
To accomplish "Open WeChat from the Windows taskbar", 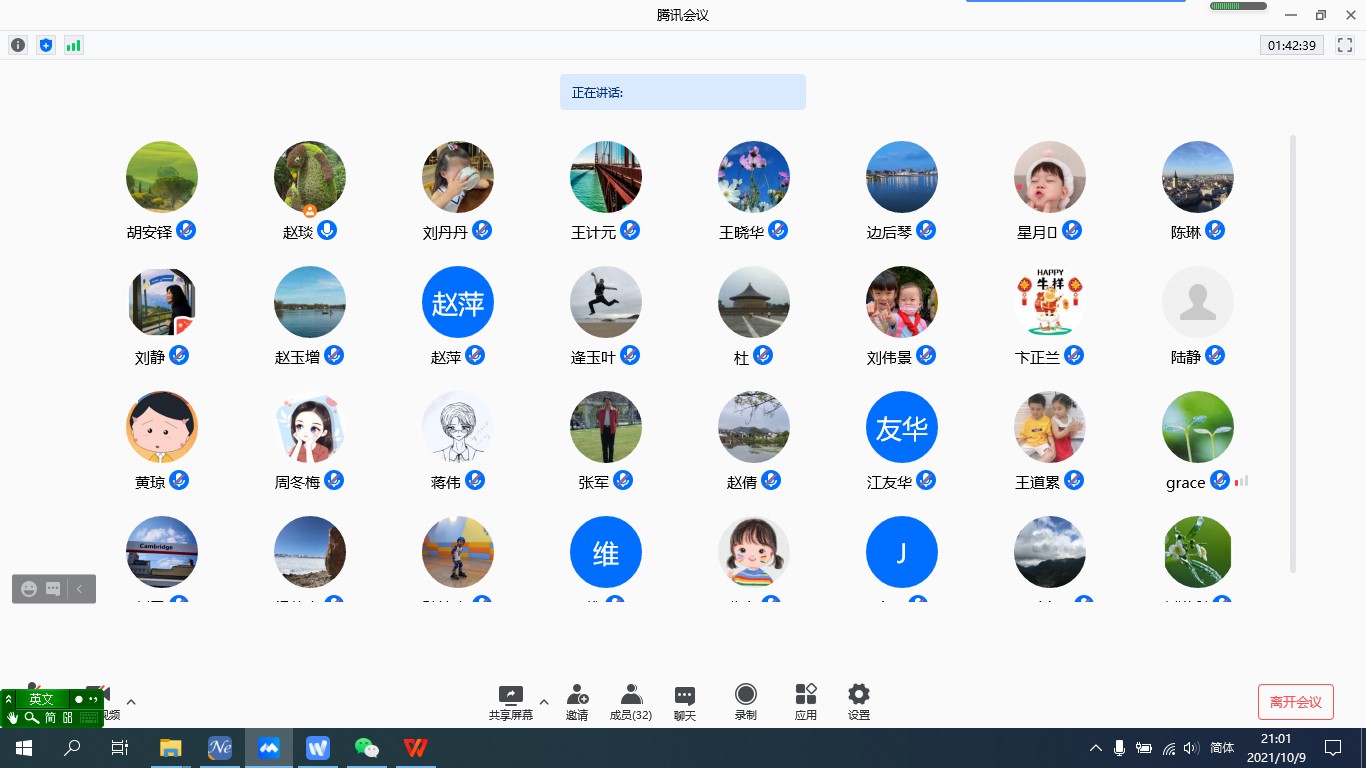I will 367,748.
